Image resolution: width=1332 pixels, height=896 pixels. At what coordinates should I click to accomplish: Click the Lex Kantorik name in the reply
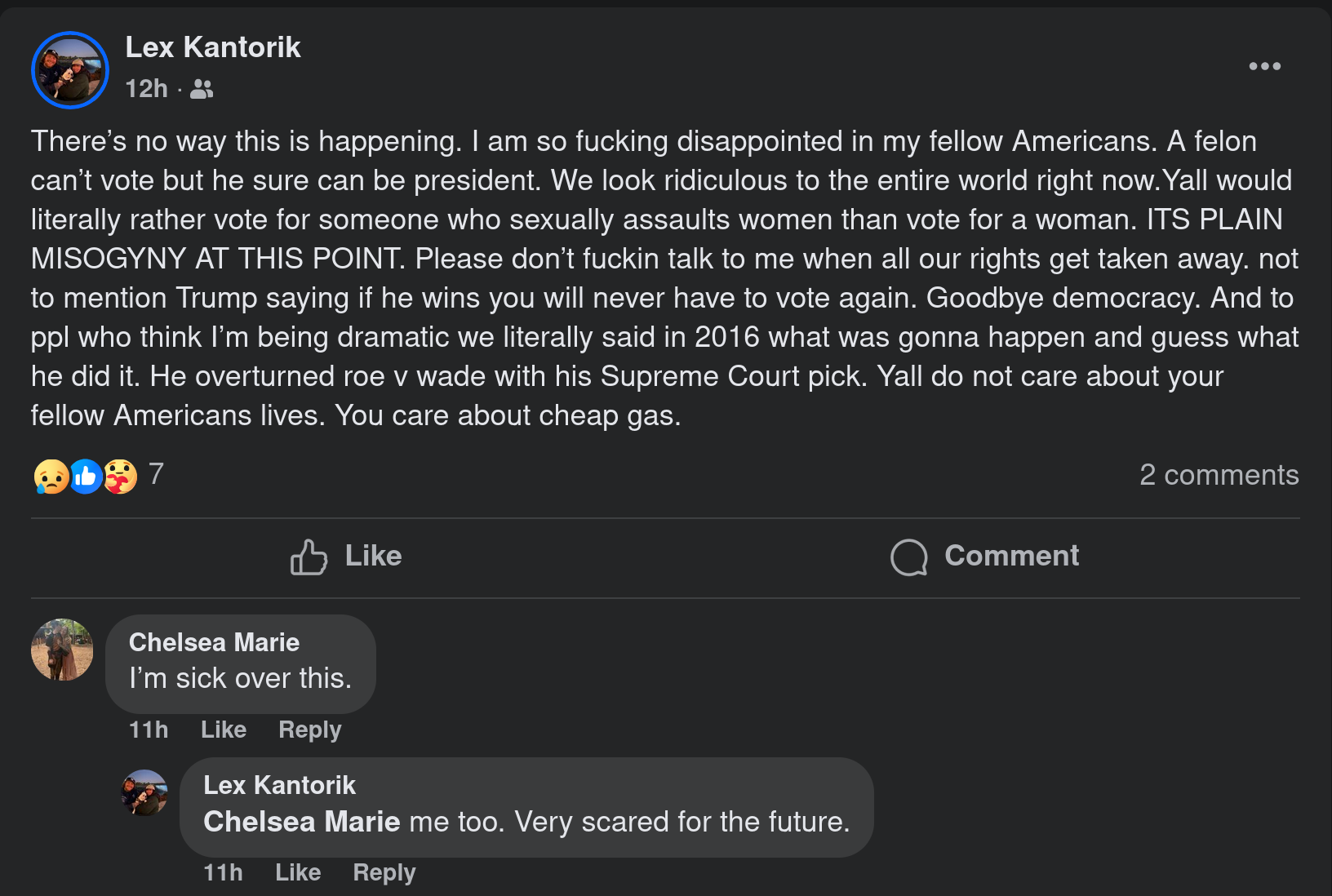[x=279, y=785]
